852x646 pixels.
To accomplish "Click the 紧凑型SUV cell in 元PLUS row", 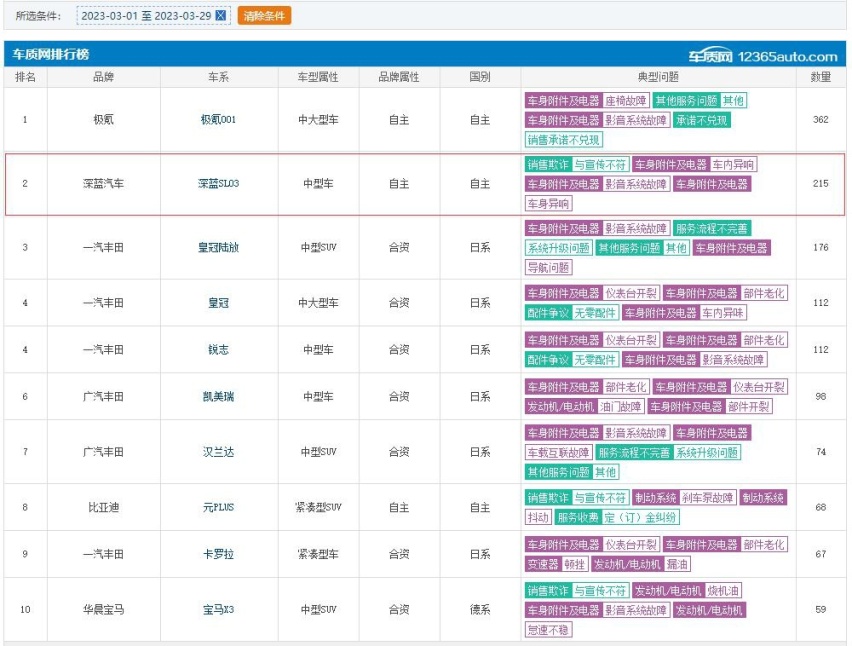I will pyautogui.click(x=318, y=507).
